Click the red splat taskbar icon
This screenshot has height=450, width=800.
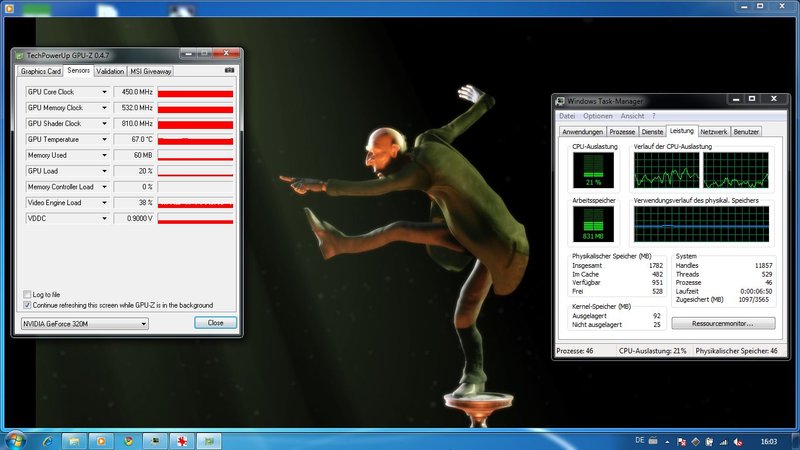click(182, 441)
